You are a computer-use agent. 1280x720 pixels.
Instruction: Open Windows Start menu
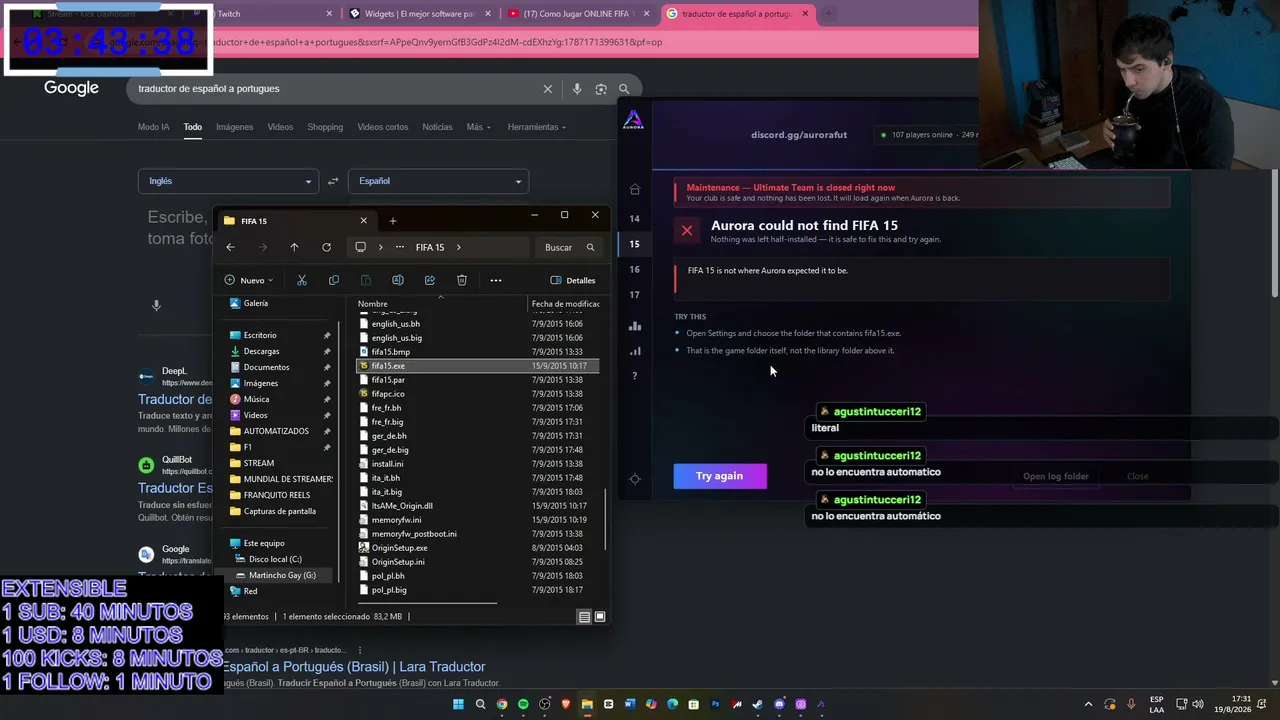pyautogui.click(x=459, y=705)
